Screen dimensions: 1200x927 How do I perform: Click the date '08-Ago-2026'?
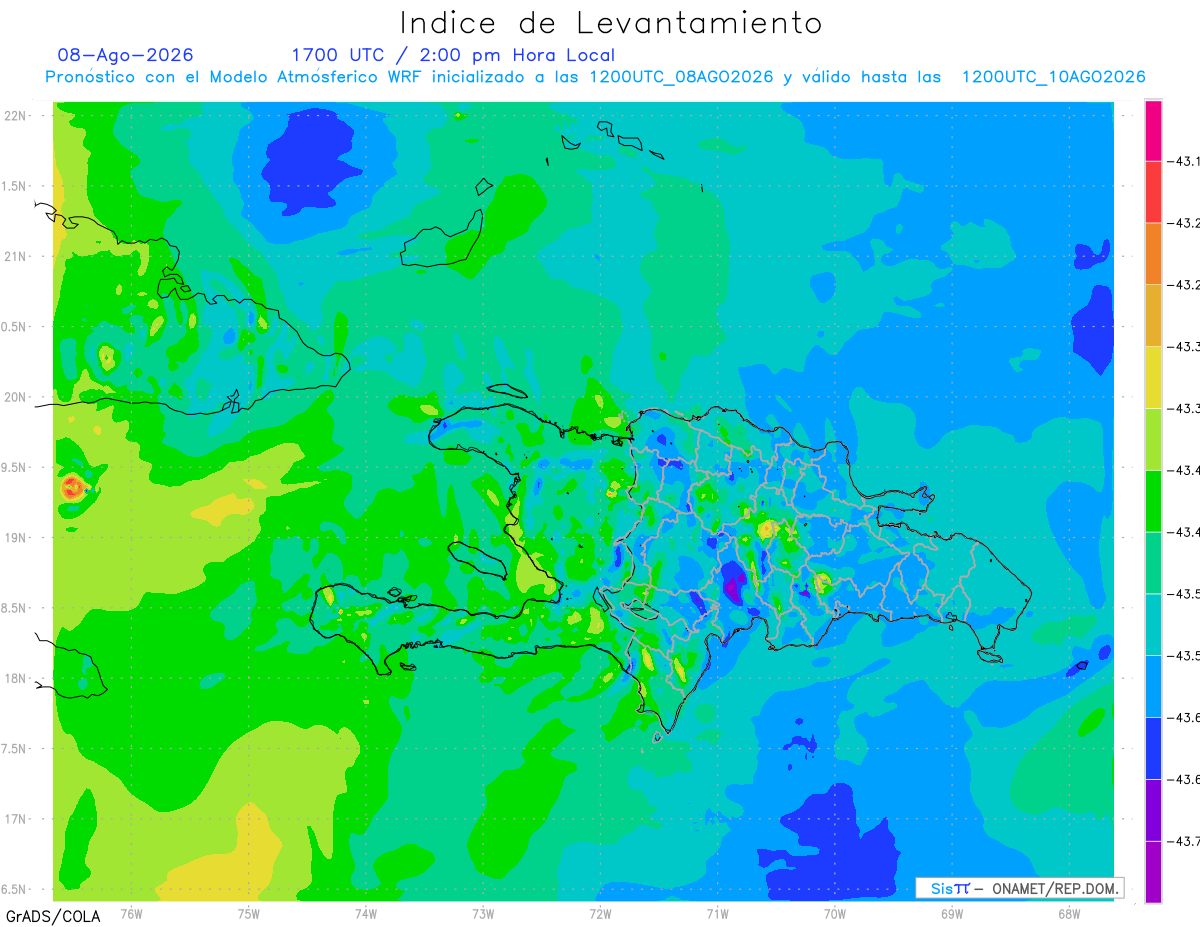[x=126, y=55]
